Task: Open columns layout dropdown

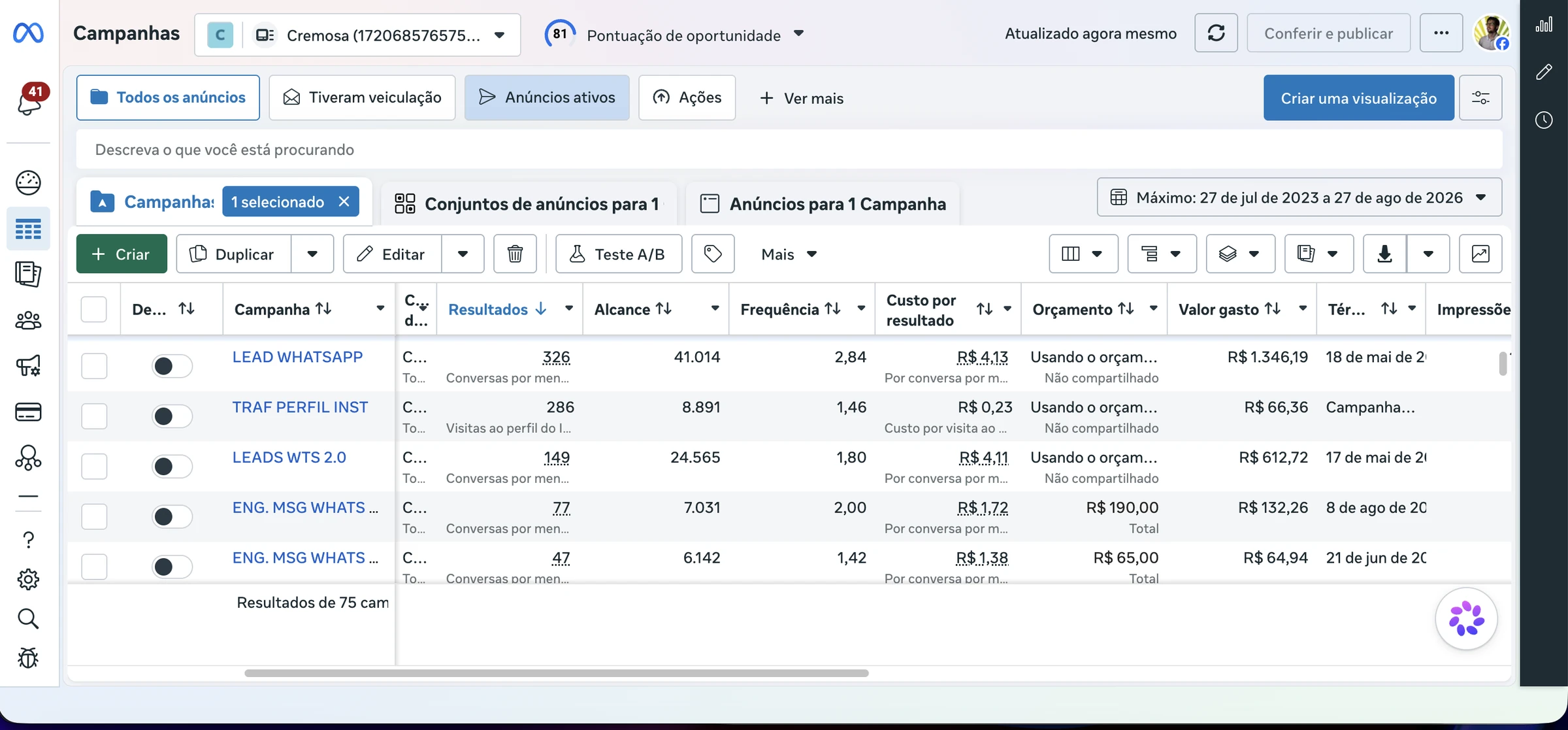Action: pos(1083,254)
